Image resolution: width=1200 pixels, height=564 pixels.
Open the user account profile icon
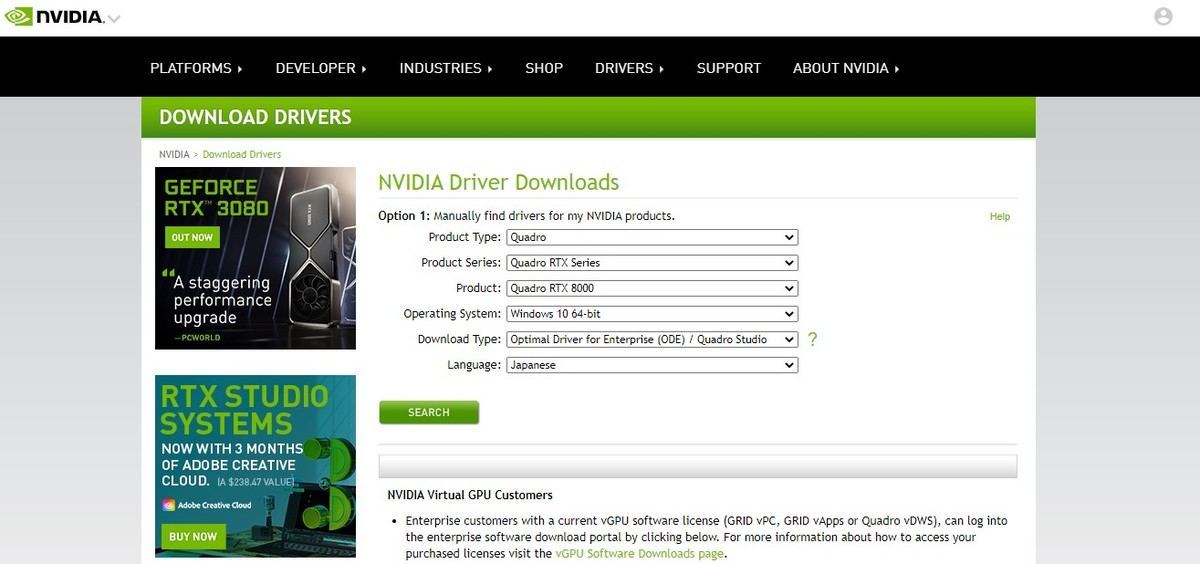coord(1163,16)
